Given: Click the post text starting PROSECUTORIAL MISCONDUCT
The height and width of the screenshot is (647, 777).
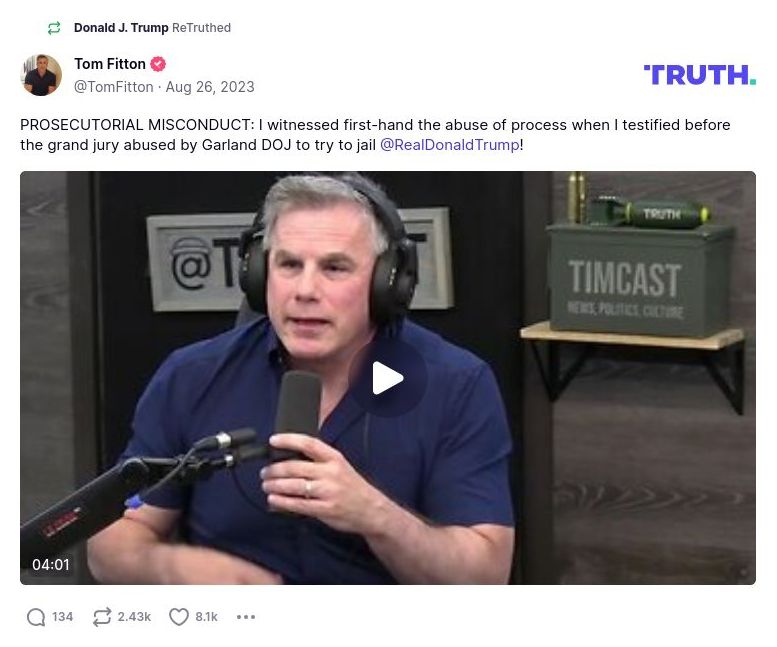Looking at the screenshot, I should click(375, 135).
